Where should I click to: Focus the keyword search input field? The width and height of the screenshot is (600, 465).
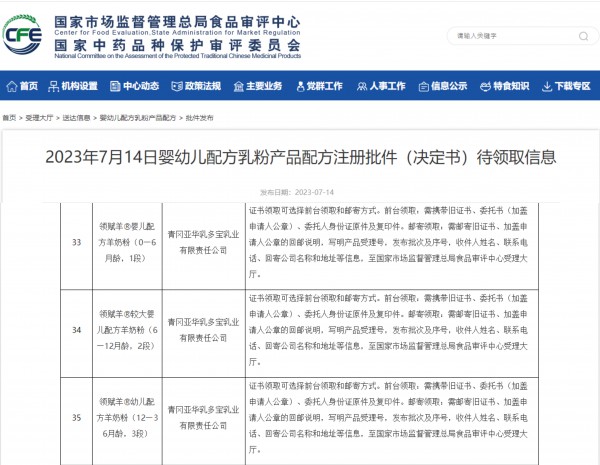click(x=522, y=36)
